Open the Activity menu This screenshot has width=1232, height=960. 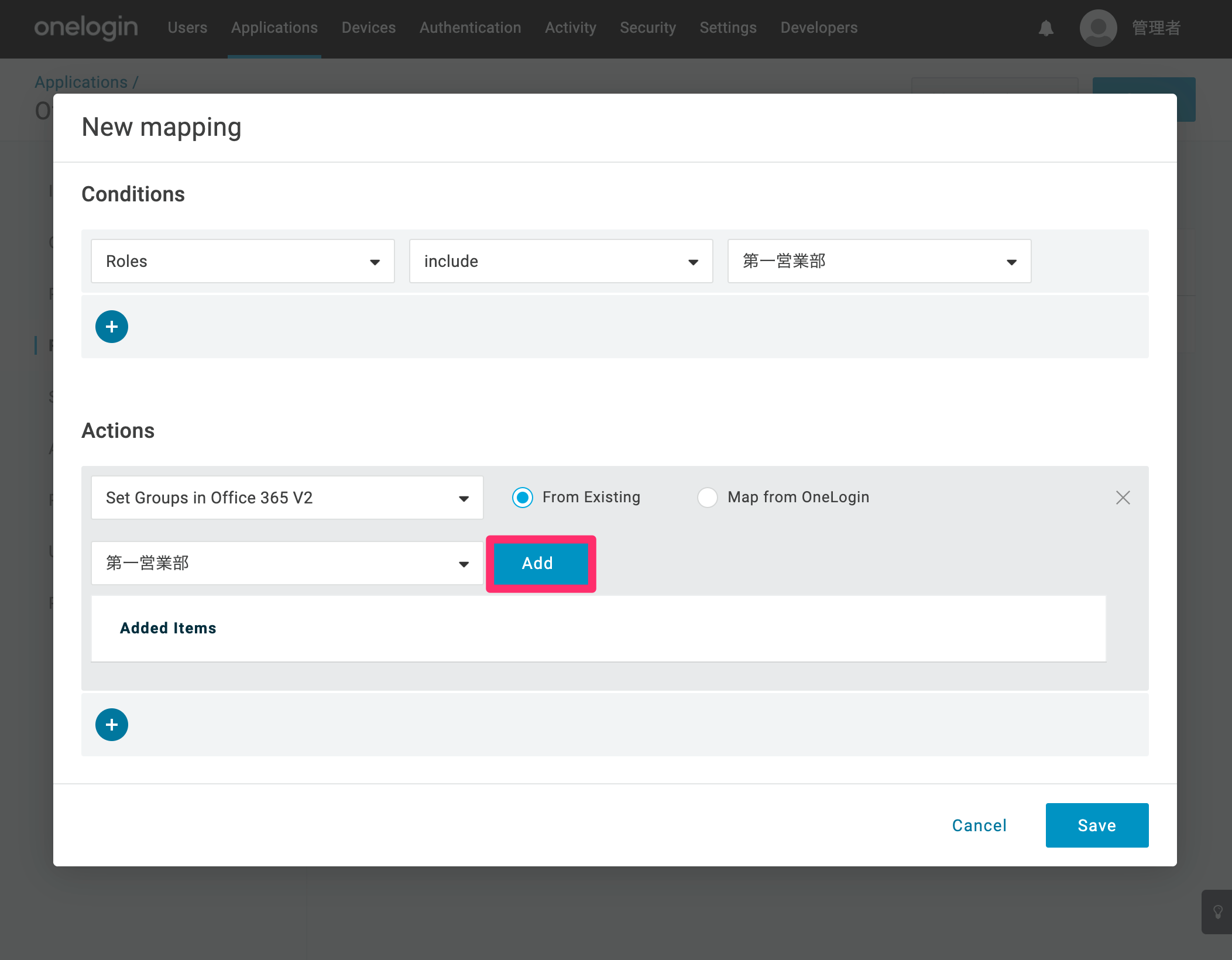pyautogui.click(x=571, y=28)
